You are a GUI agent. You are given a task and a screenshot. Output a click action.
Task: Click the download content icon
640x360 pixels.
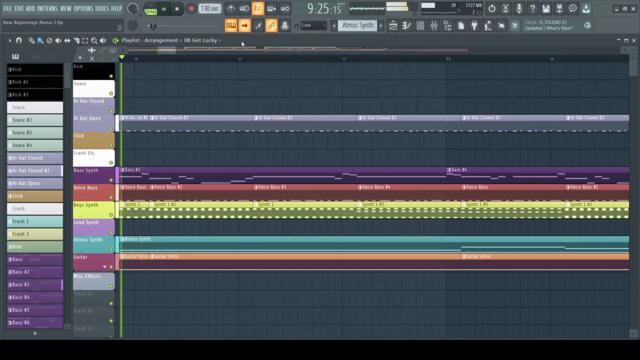[586, 8]
